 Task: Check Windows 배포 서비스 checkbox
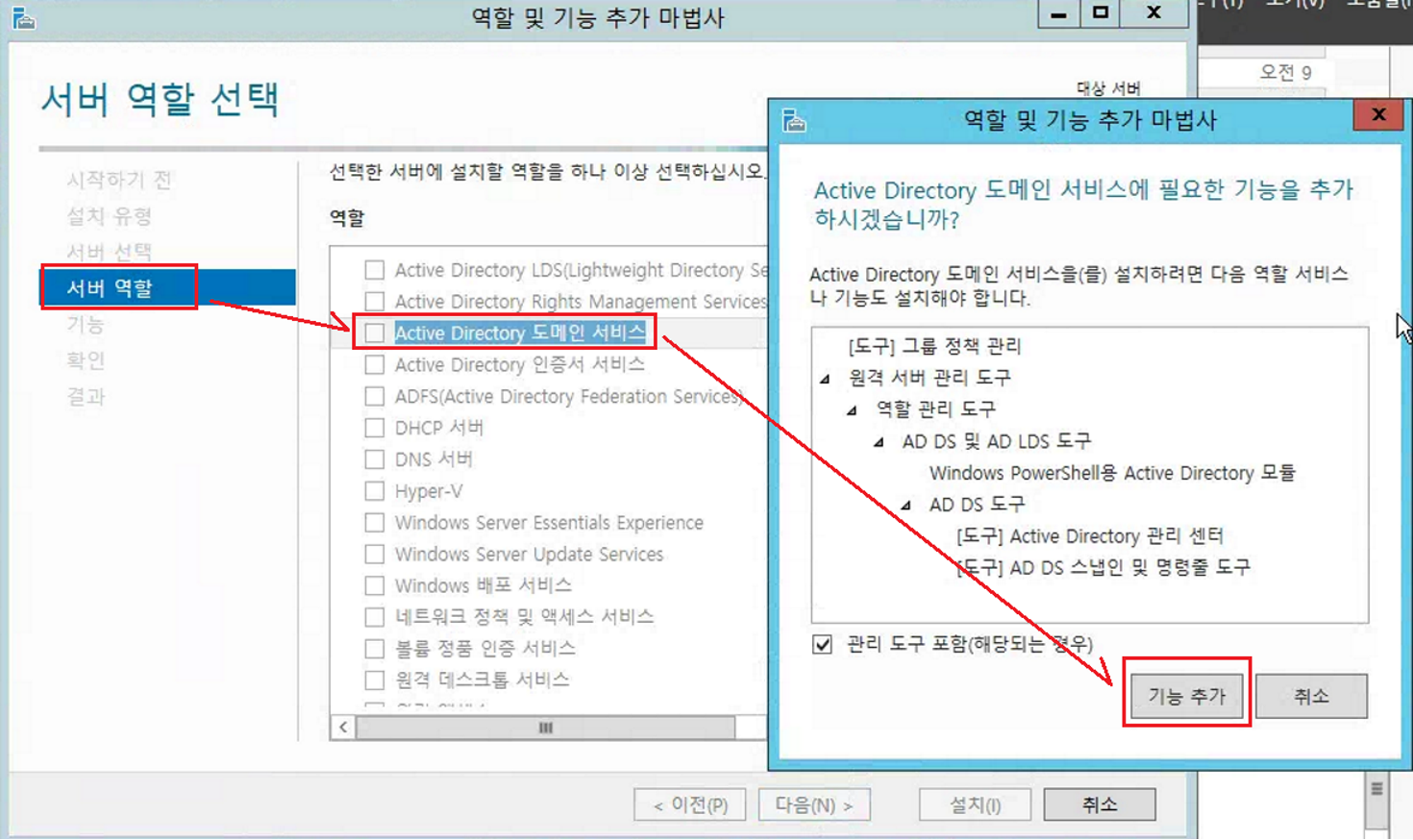[375, 585]
